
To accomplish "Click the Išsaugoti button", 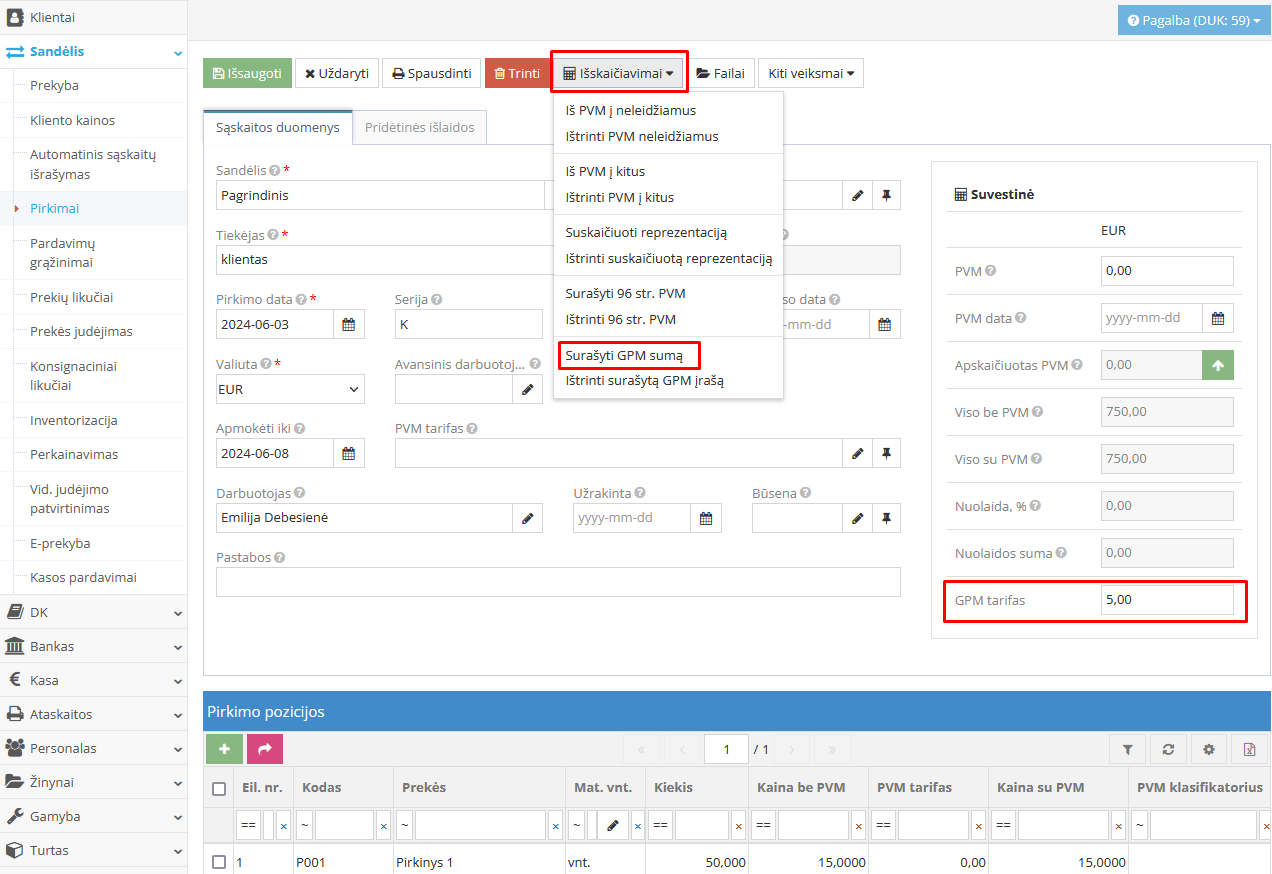I will coord(247,73).
